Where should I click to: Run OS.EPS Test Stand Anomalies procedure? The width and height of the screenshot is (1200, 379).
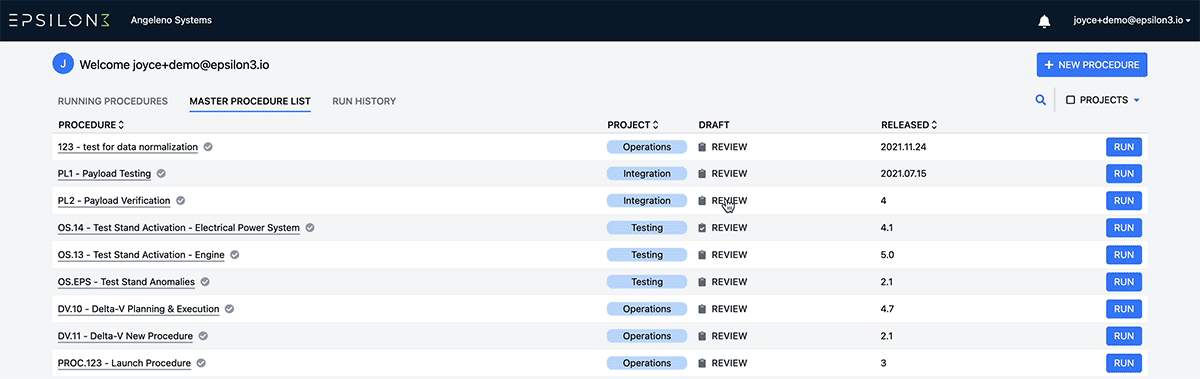pyautogui.click(x=1123, y=282)
